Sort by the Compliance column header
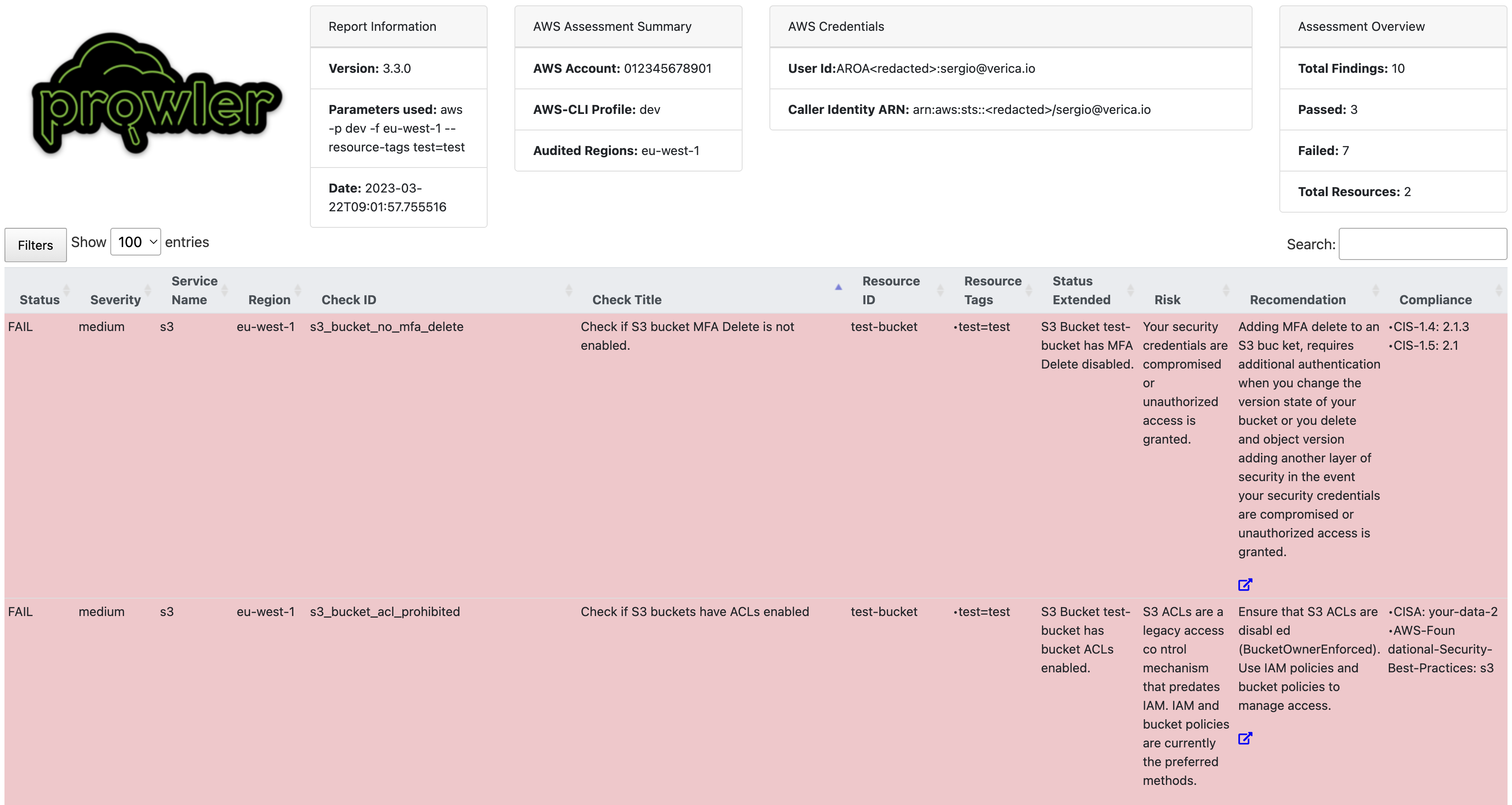Viewport: 1512px width, 805px height. [1435, 299]
